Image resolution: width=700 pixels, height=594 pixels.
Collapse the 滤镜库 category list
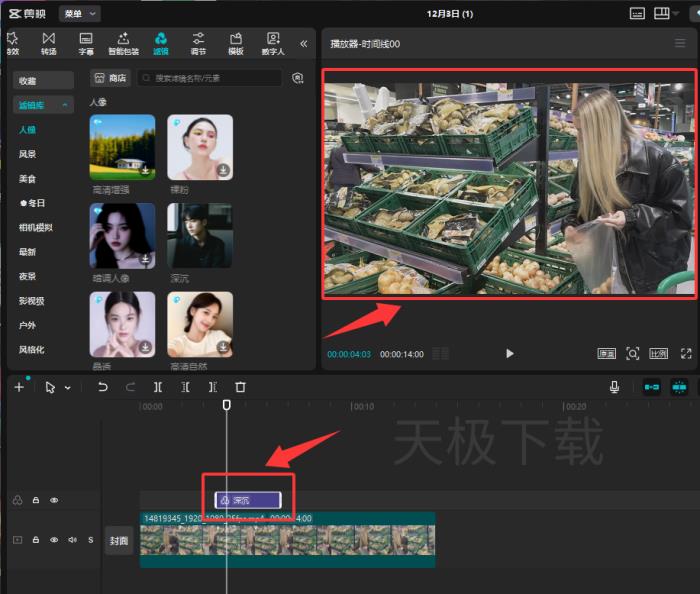(66, 105)
